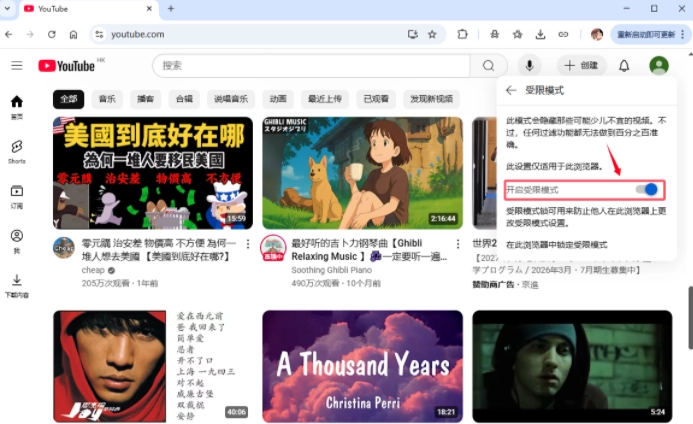Open three-dot menu for Ghibli piano video

(x=458, y=243)
